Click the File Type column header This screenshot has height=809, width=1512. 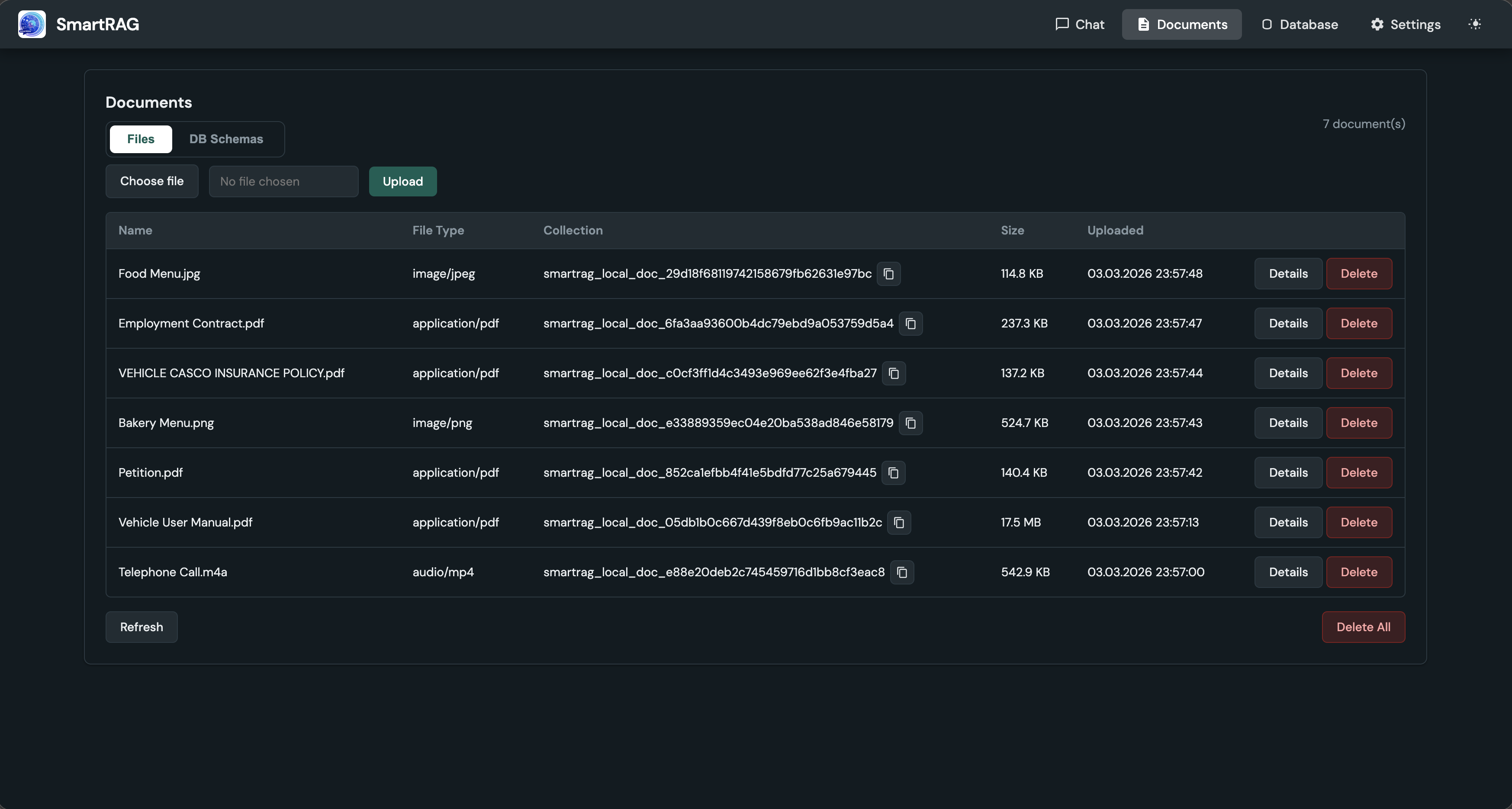[438, 231]
